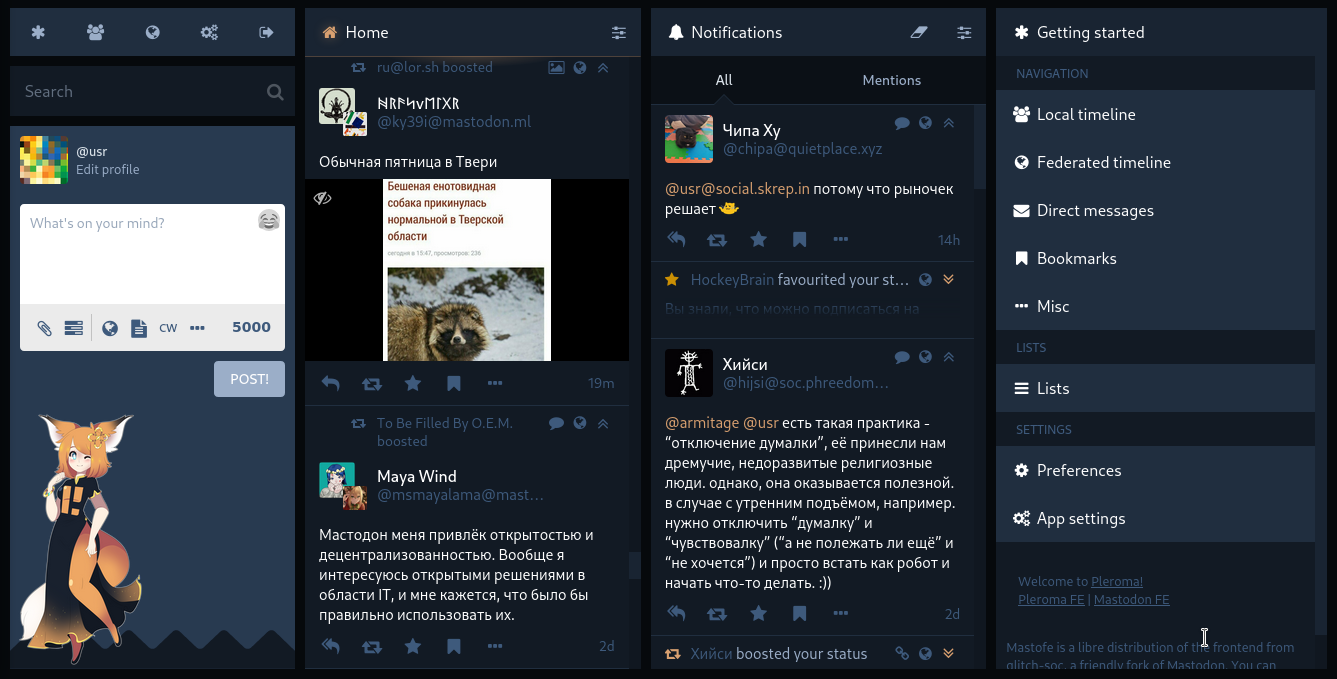Follow the Mastodon FE link

click(x=1131, y=600)
